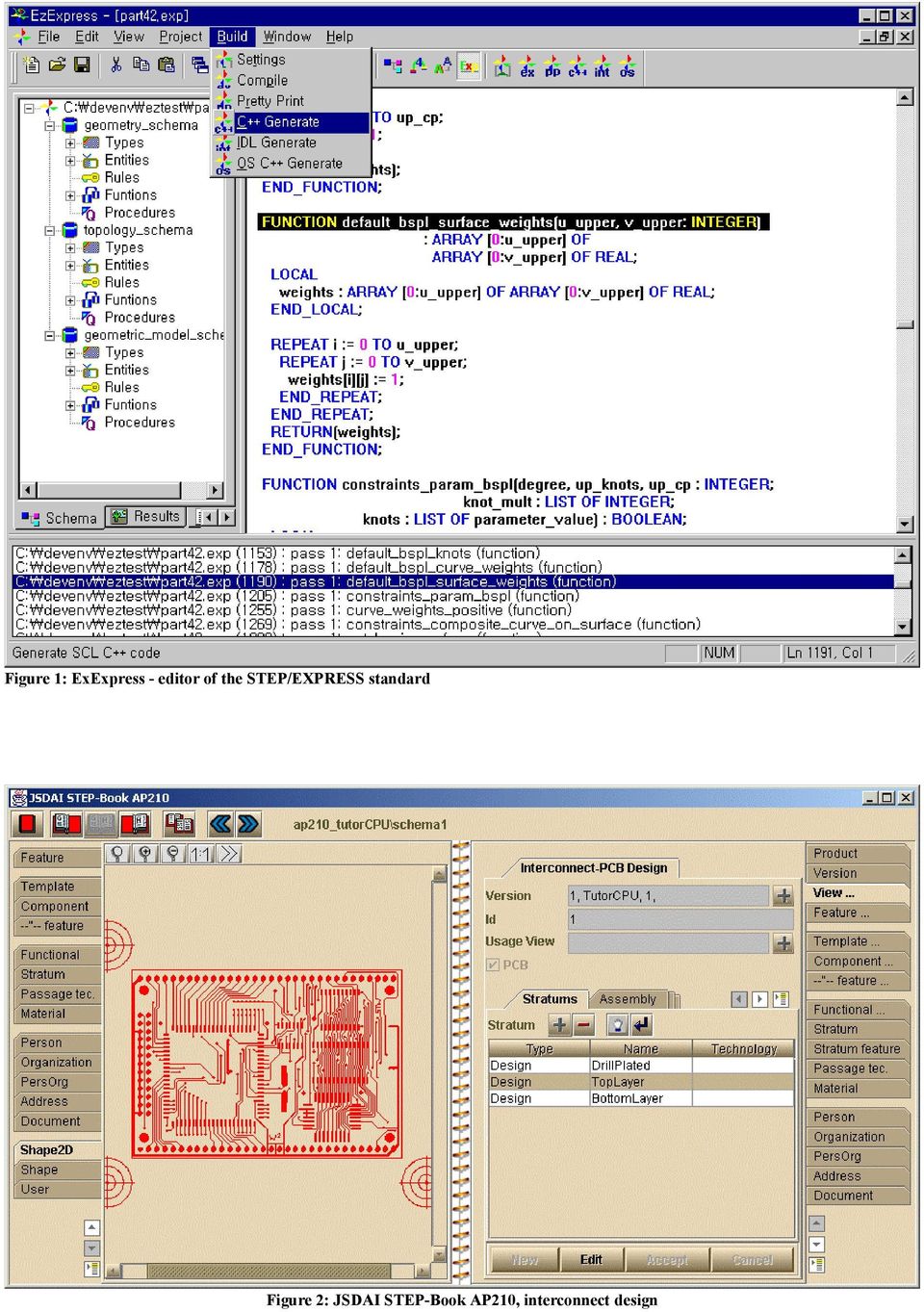
Task: Select the 'TopLayer' row in Stratum table
Action: (x=641, y=1082)
